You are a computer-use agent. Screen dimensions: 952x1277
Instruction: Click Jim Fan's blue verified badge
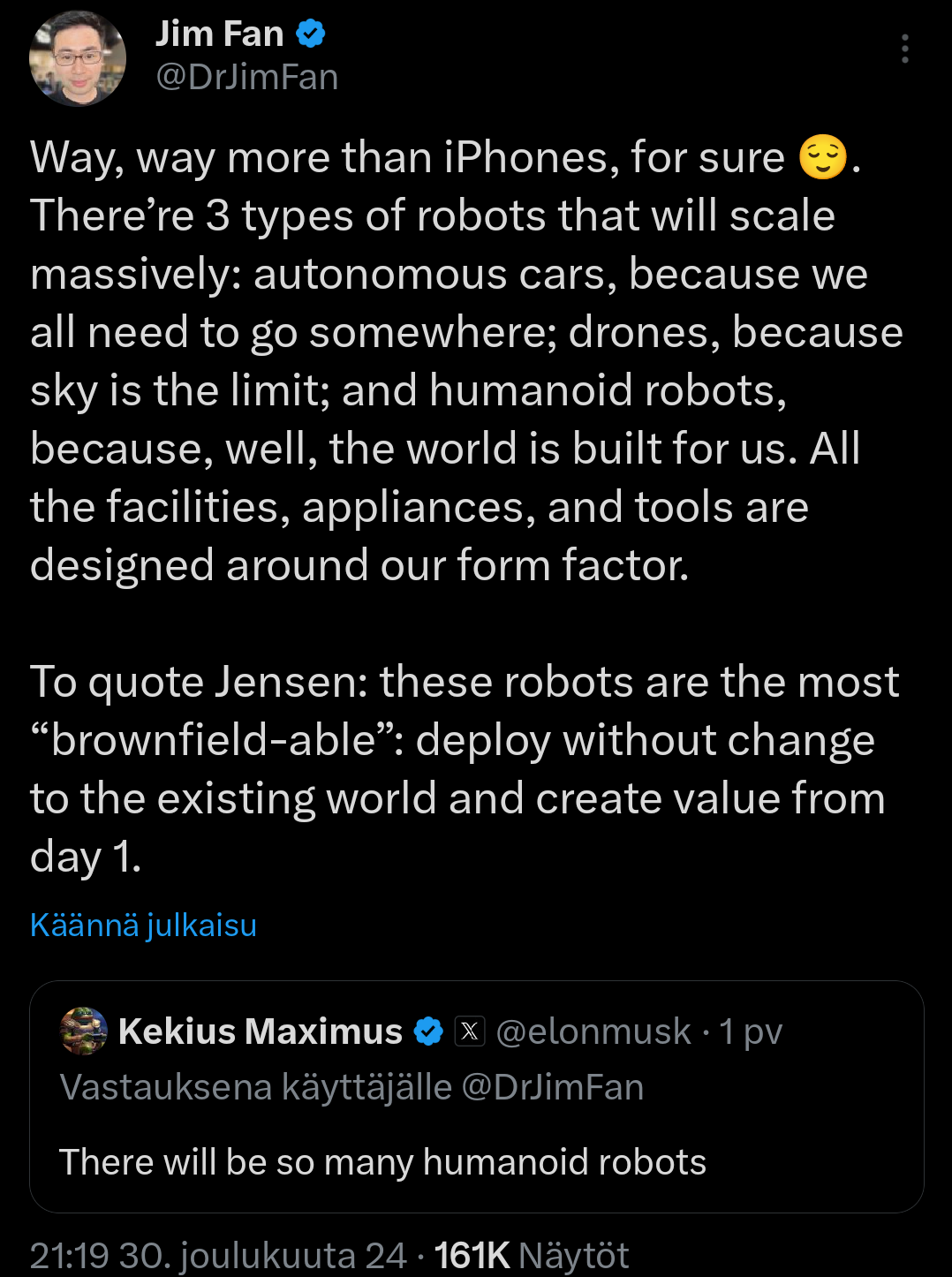(311, 34)
